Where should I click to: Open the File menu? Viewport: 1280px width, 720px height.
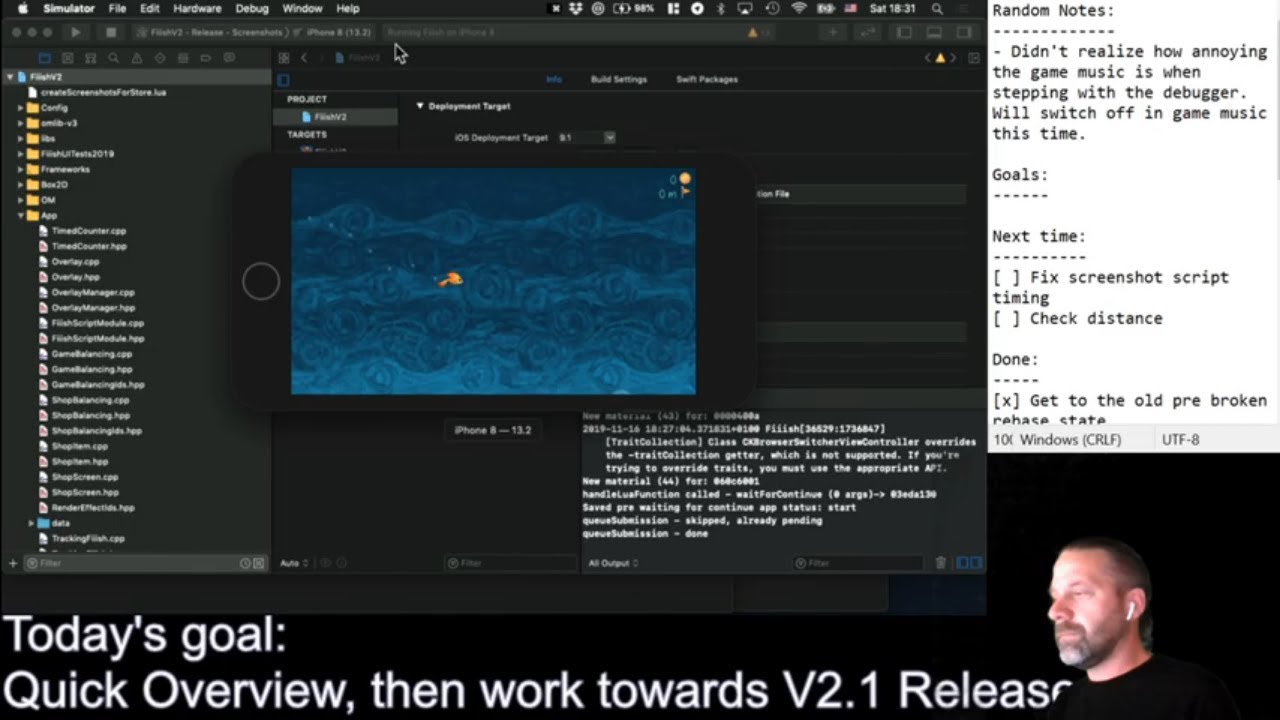pos(117,8)
